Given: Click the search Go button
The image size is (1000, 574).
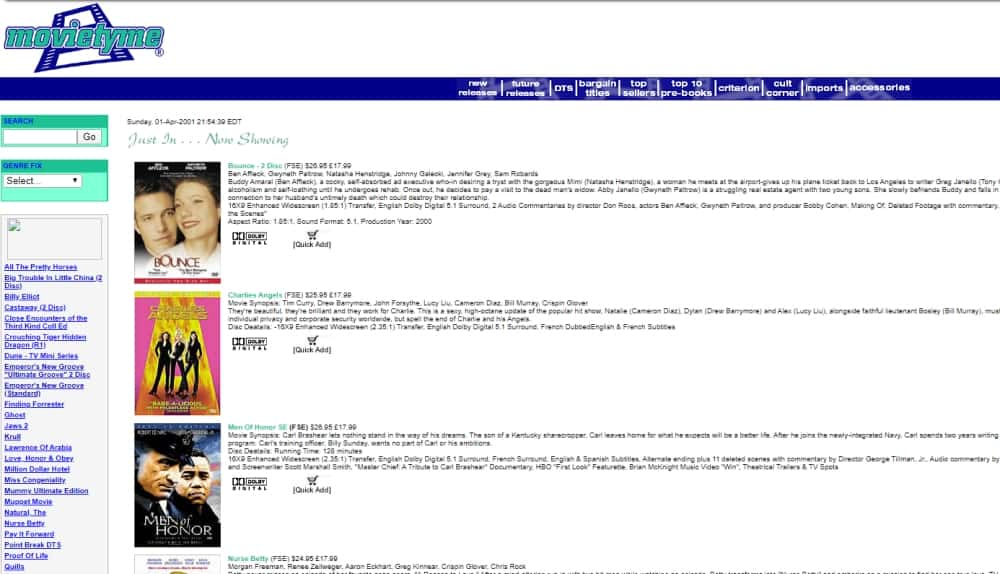Looking at the screenshot, I should click(x=89, y=136).
